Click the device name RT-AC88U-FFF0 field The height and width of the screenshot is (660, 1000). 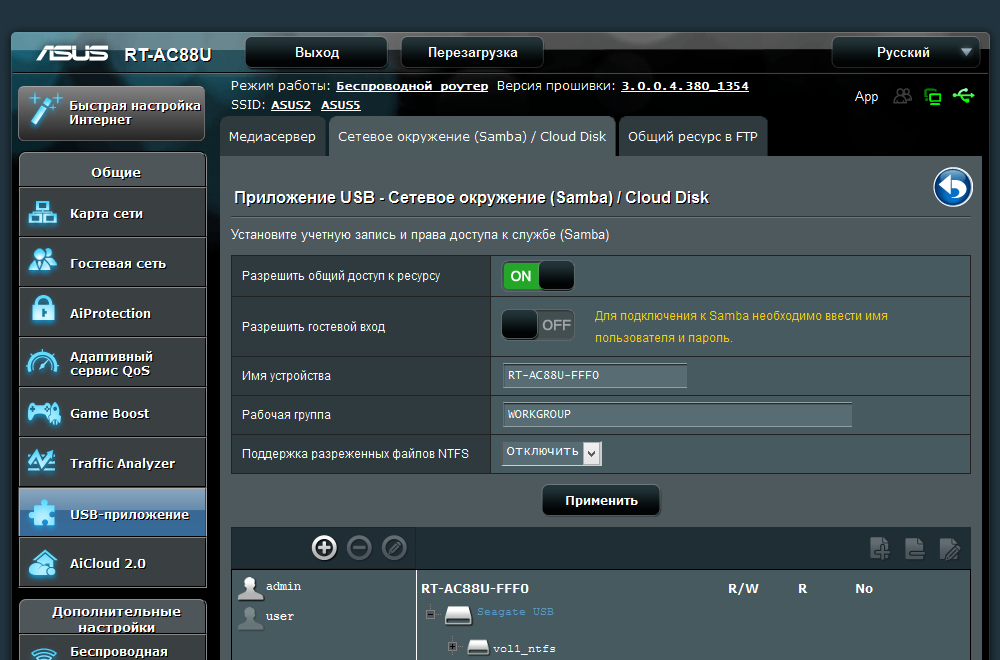pos(594,376)
